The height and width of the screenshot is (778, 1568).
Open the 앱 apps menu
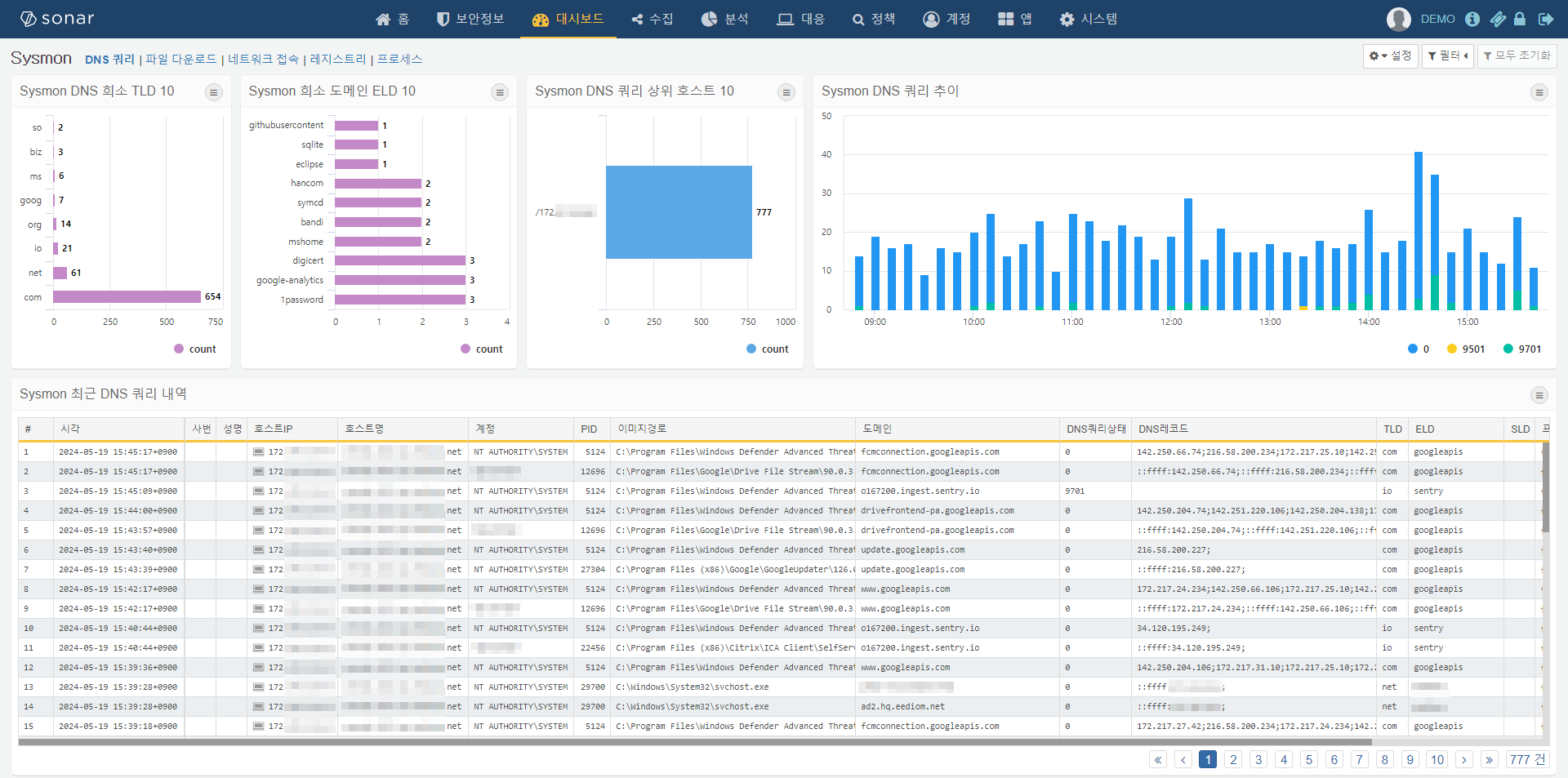1015,19
